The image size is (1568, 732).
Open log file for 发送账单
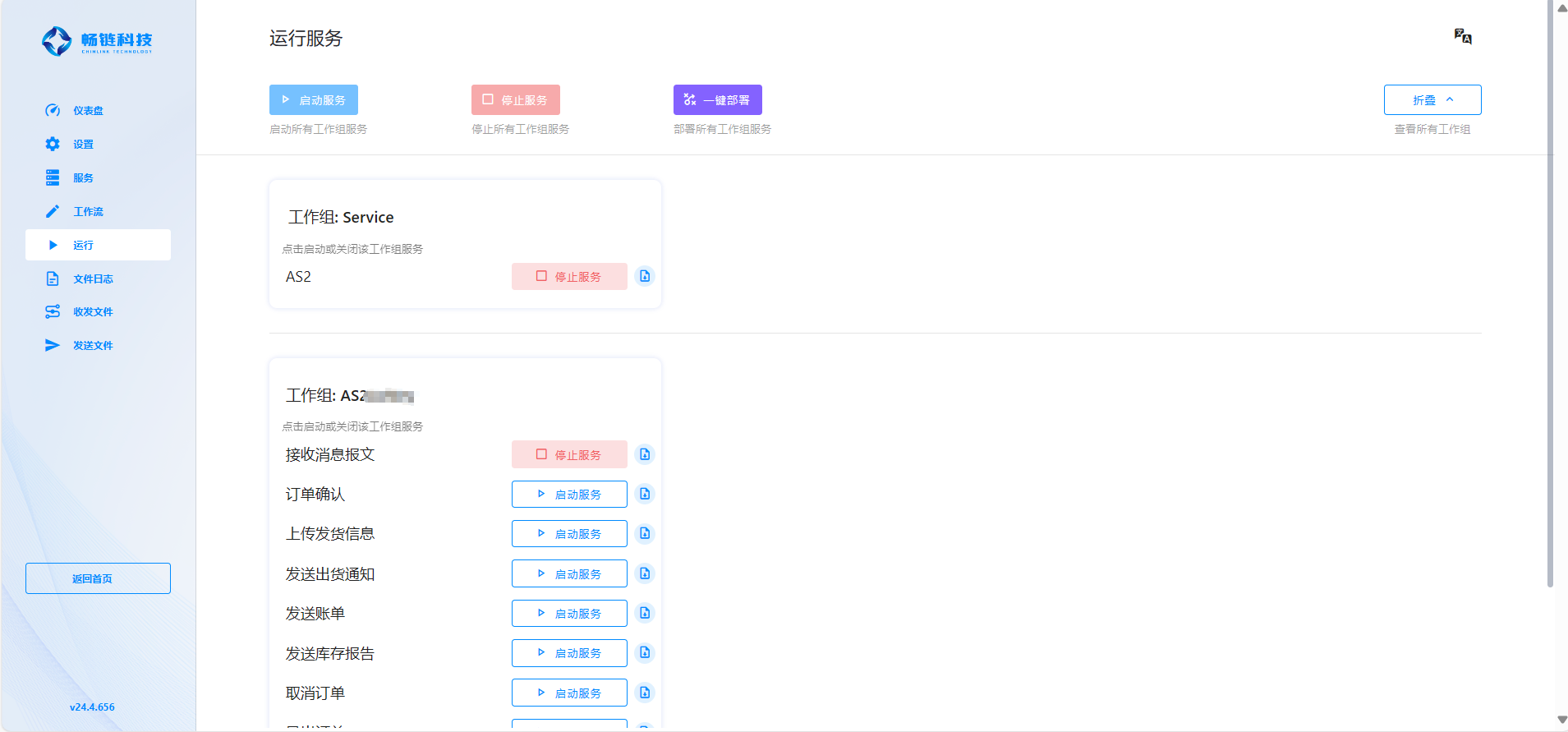click(x=645, y=613)
